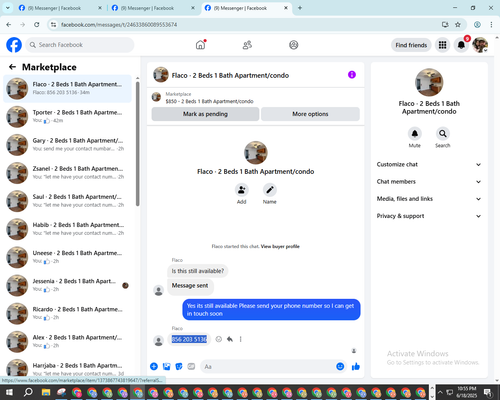The width and height of the screenshot is (500, 400).
Task: Open browser menu three dots
Action: [x=491, y=25]
